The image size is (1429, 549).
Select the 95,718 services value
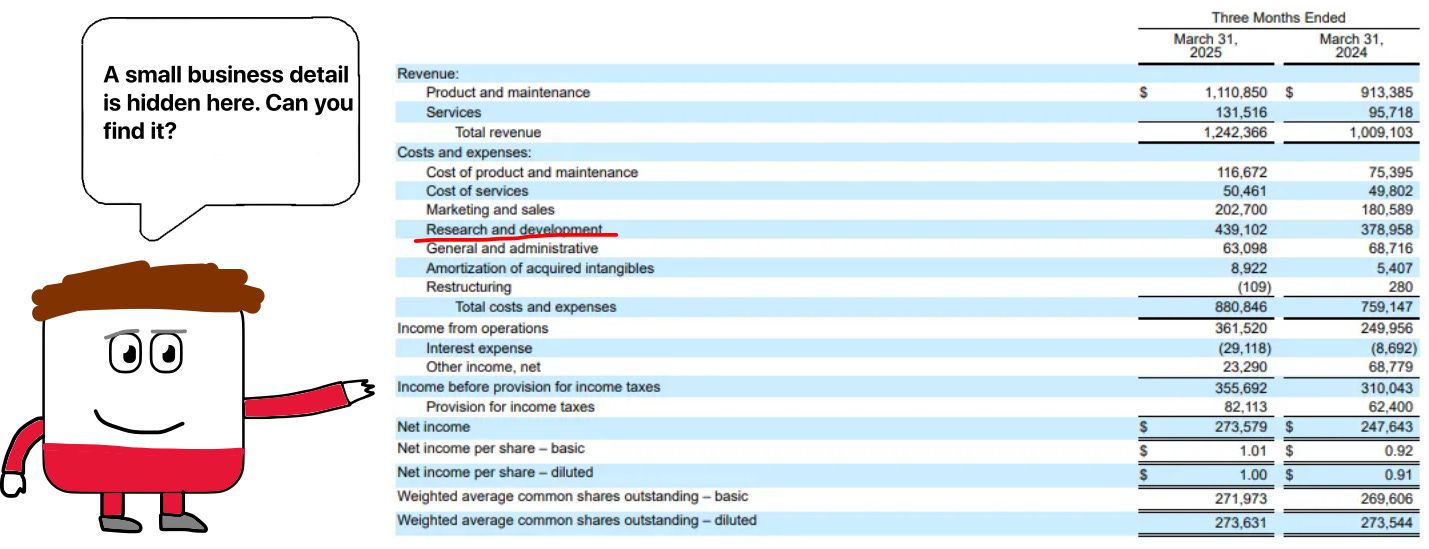tap(1389, 112)
